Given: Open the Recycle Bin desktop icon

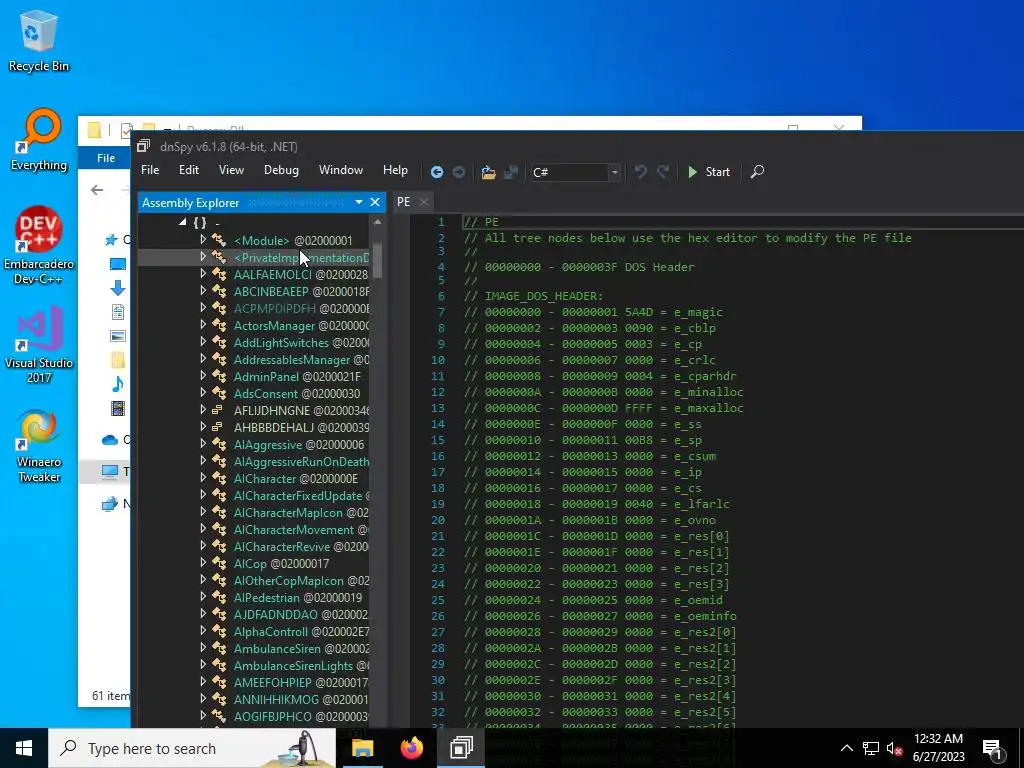Looking at the screenshot, I should [39, 40].
